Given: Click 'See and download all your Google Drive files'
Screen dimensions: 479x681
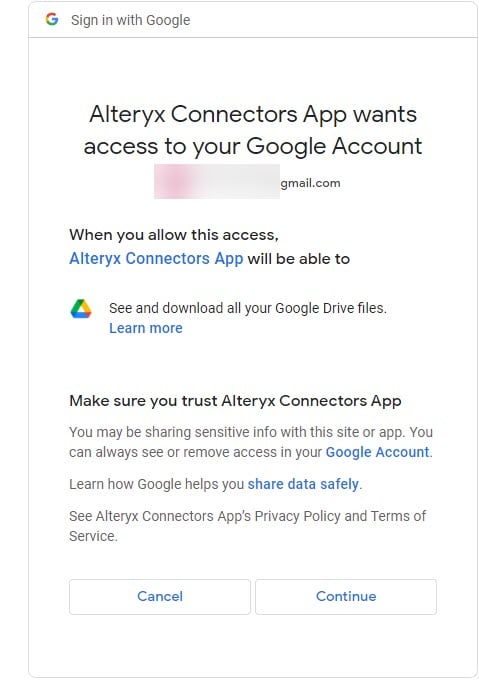Looking at the screenshot, I should (x=248, y=308).
